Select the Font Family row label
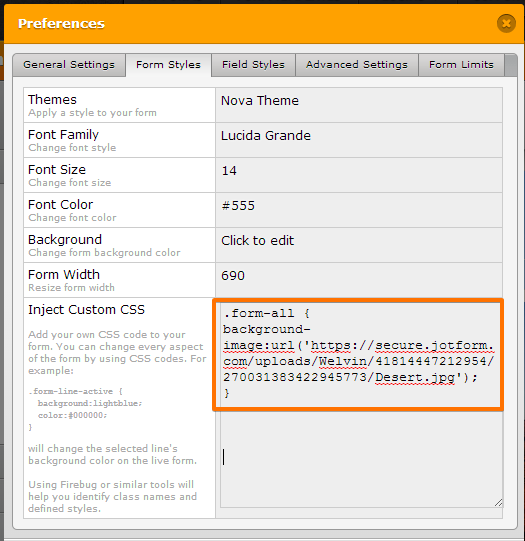This screenshot has width=525, height=541. (x=63, y=135)
